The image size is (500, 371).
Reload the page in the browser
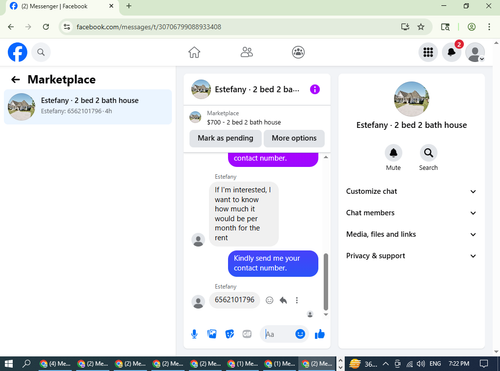46,27
